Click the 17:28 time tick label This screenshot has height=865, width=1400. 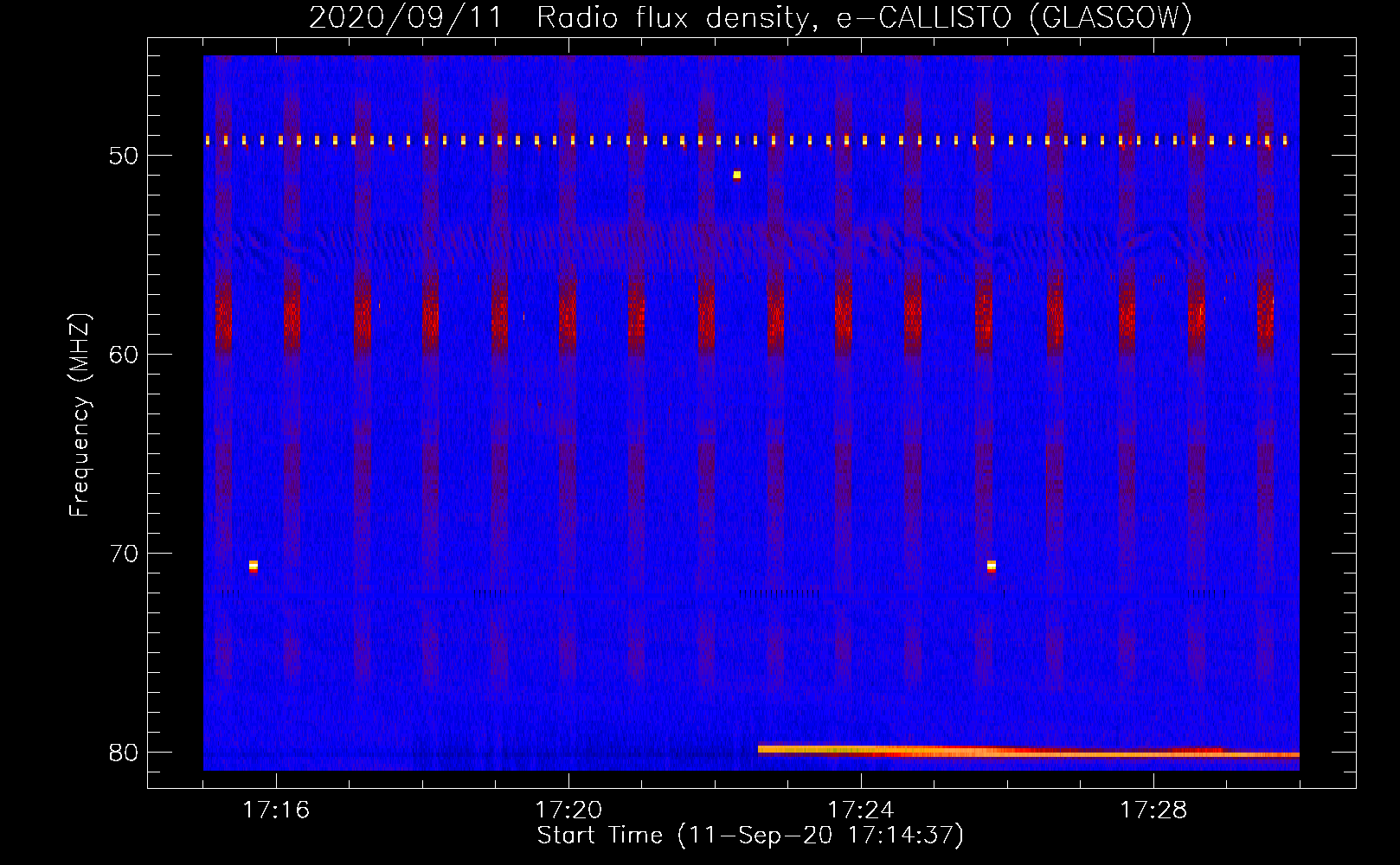(1153, 811)
